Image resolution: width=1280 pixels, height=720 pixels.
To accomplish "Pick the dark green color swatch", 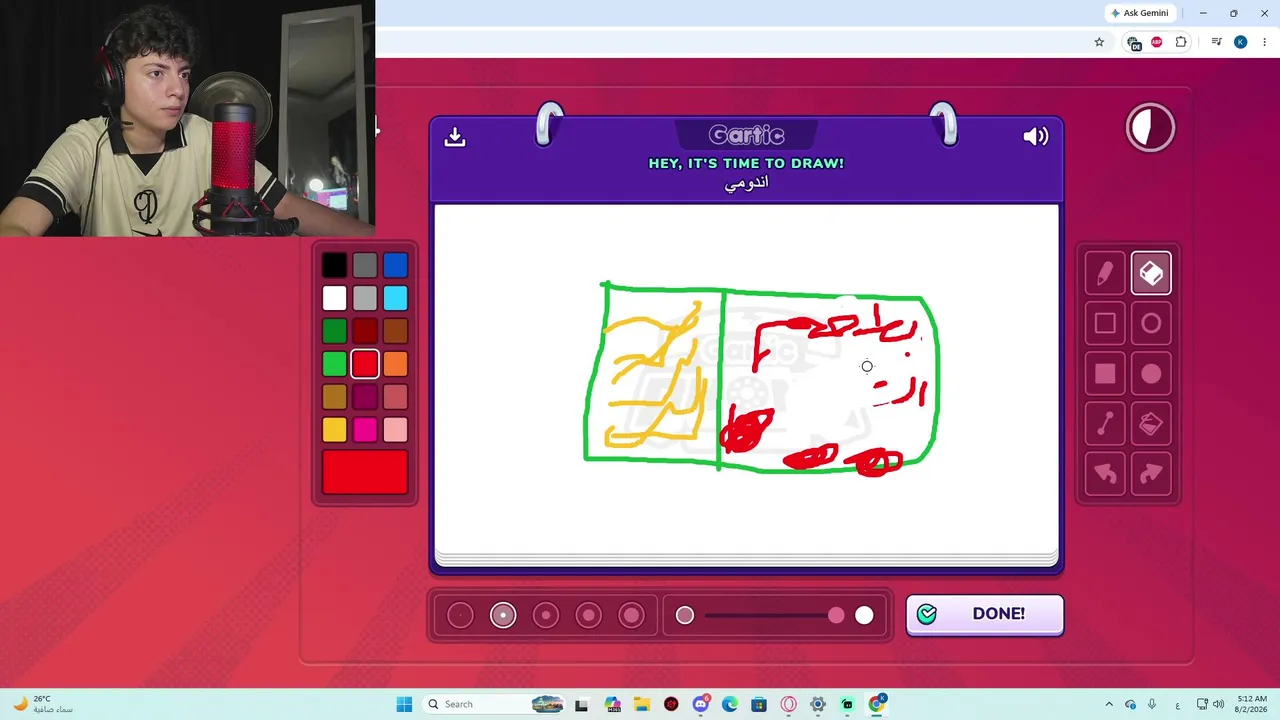I will tap(335, 331).
